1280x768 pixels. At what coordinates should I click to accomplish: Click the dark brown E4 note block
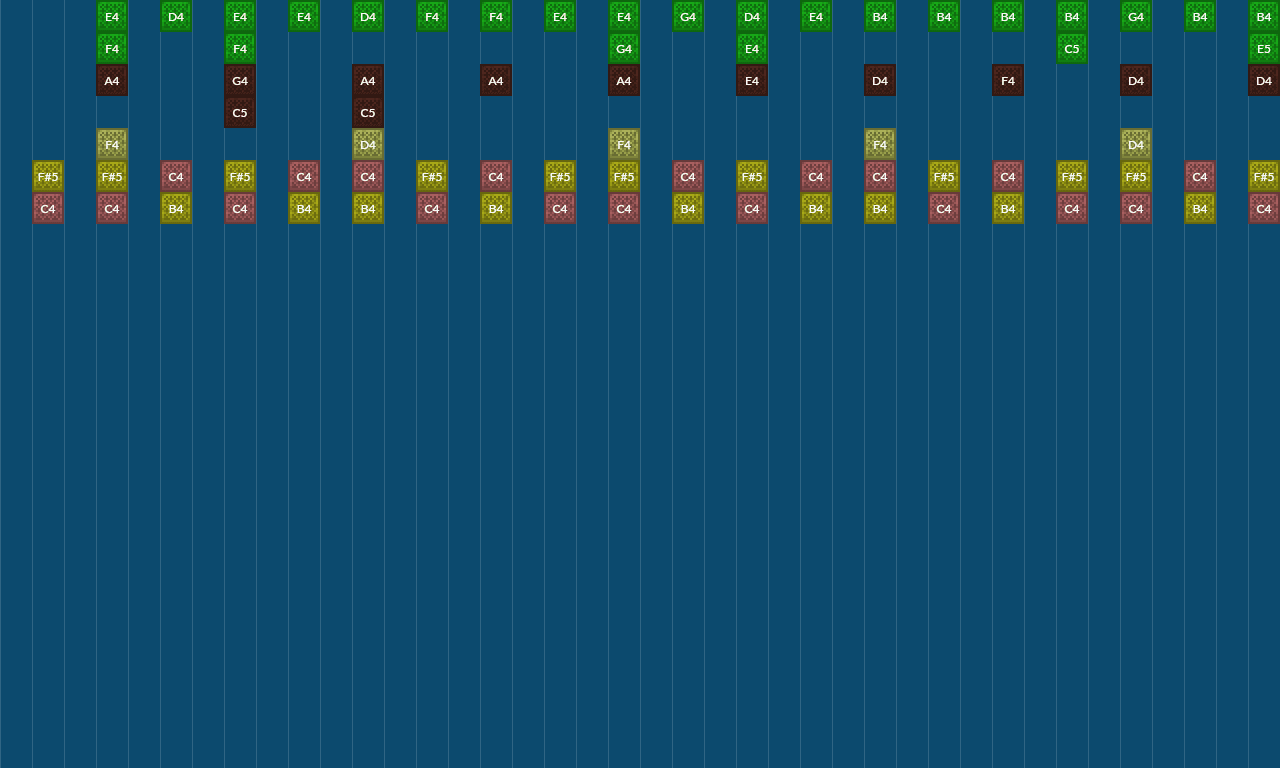[x=752, y=80]
